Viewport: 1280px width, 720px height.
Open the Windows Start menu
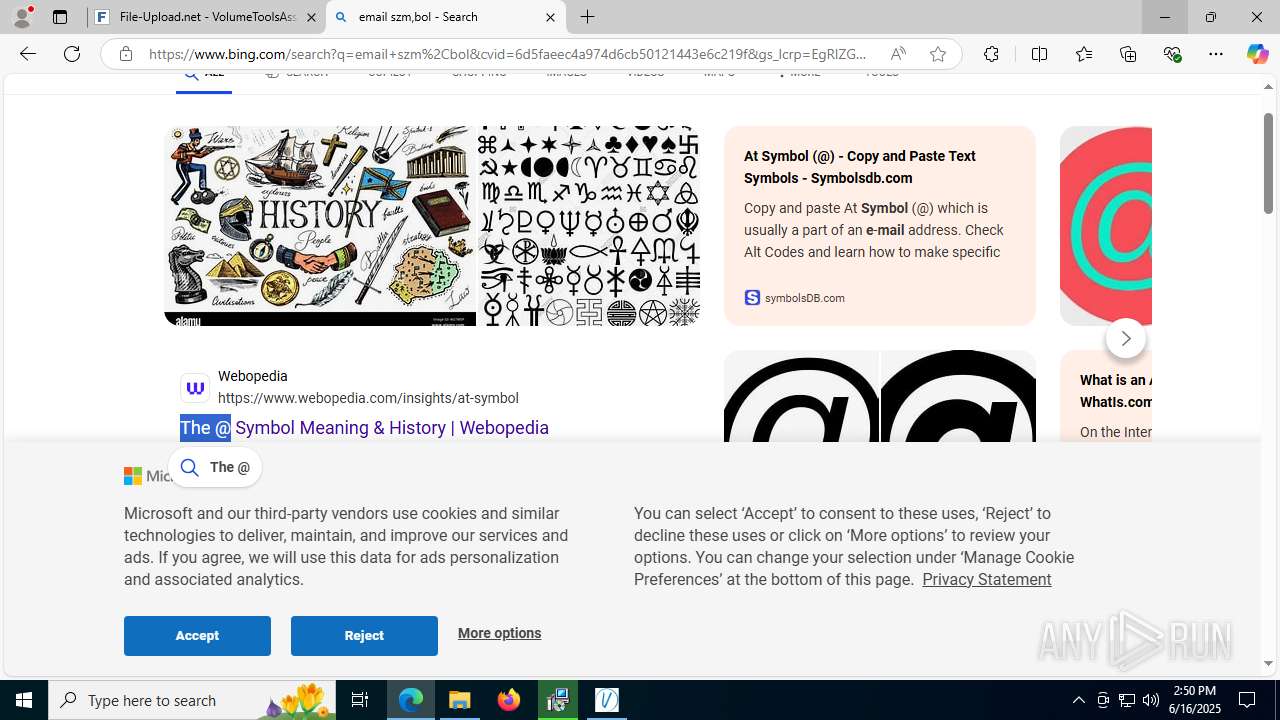pos(24,700)
